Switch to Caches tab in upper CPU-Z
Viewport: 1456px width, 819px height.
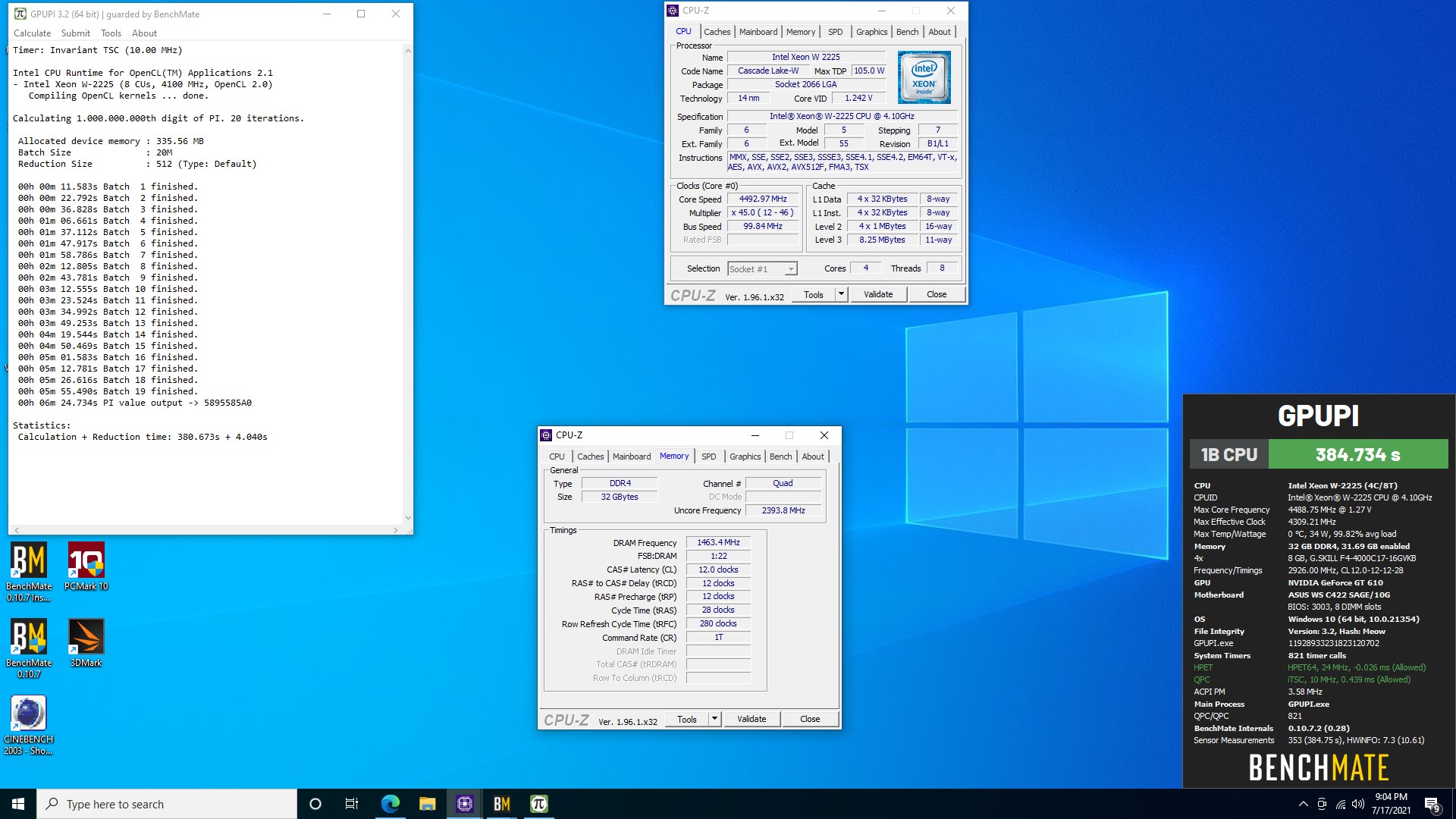click(717, 32)
